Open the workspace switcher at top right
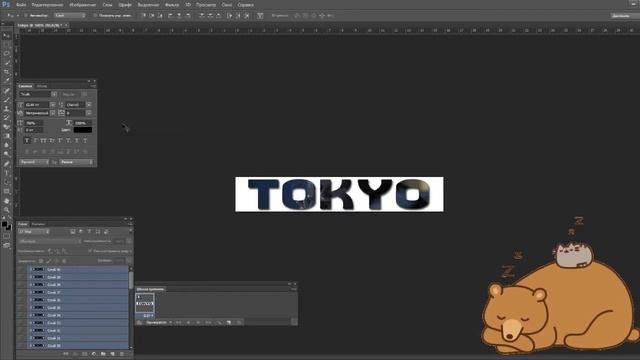640x360 pixels. (x=624, y=16)
